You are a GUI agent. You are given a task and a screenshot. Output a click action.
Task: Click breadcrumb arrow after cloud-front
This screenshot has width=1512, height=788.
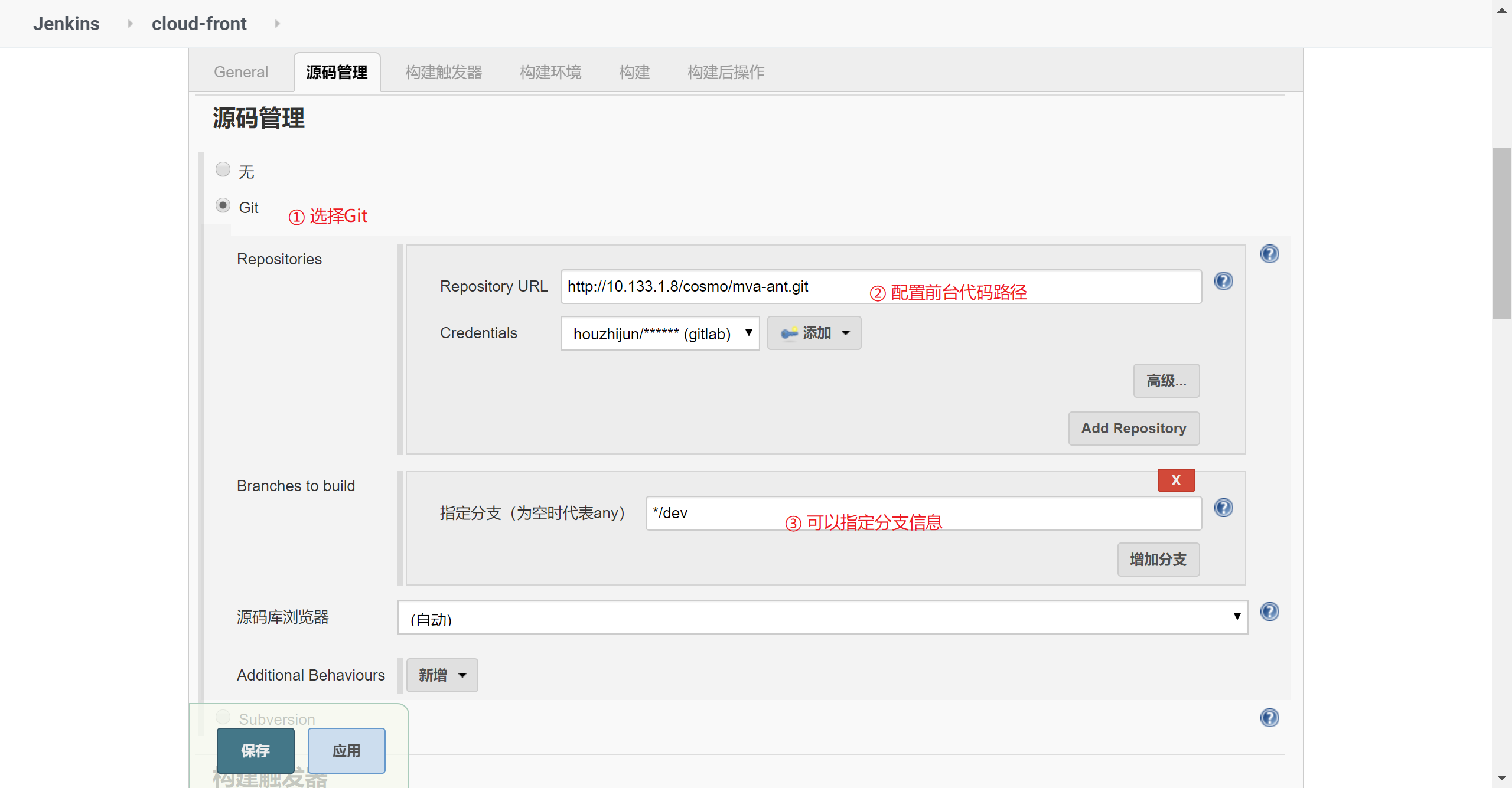click(x=277, y=24)
